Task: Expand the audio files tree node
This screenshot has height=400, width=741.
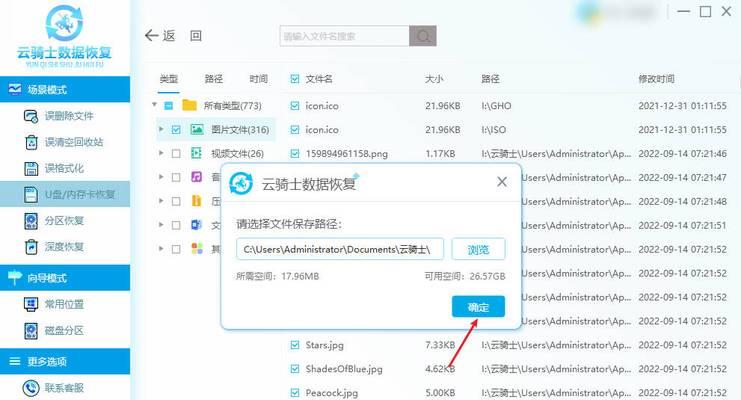Action: tap(161, 177)
